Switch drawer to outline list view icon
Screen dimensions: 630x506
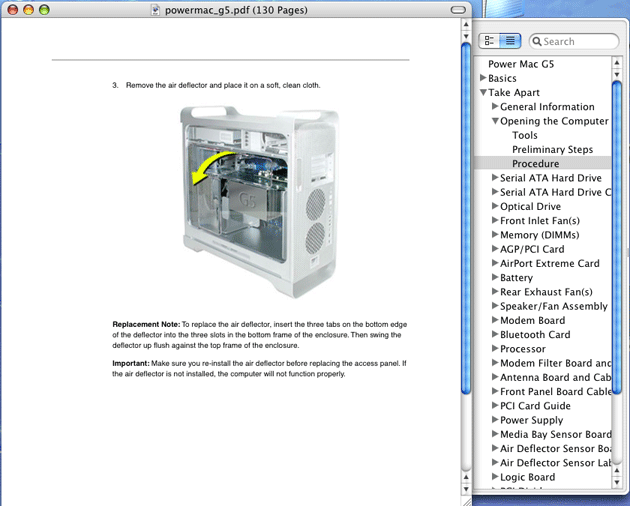pyautogui.click(x=510, y=41)
